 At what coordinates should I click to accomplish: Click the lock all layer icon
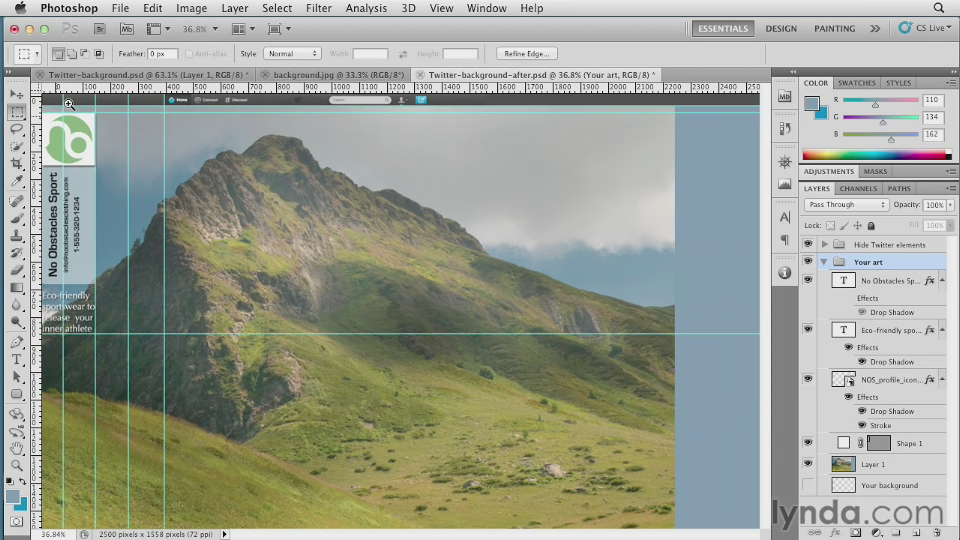pos(871,226)
